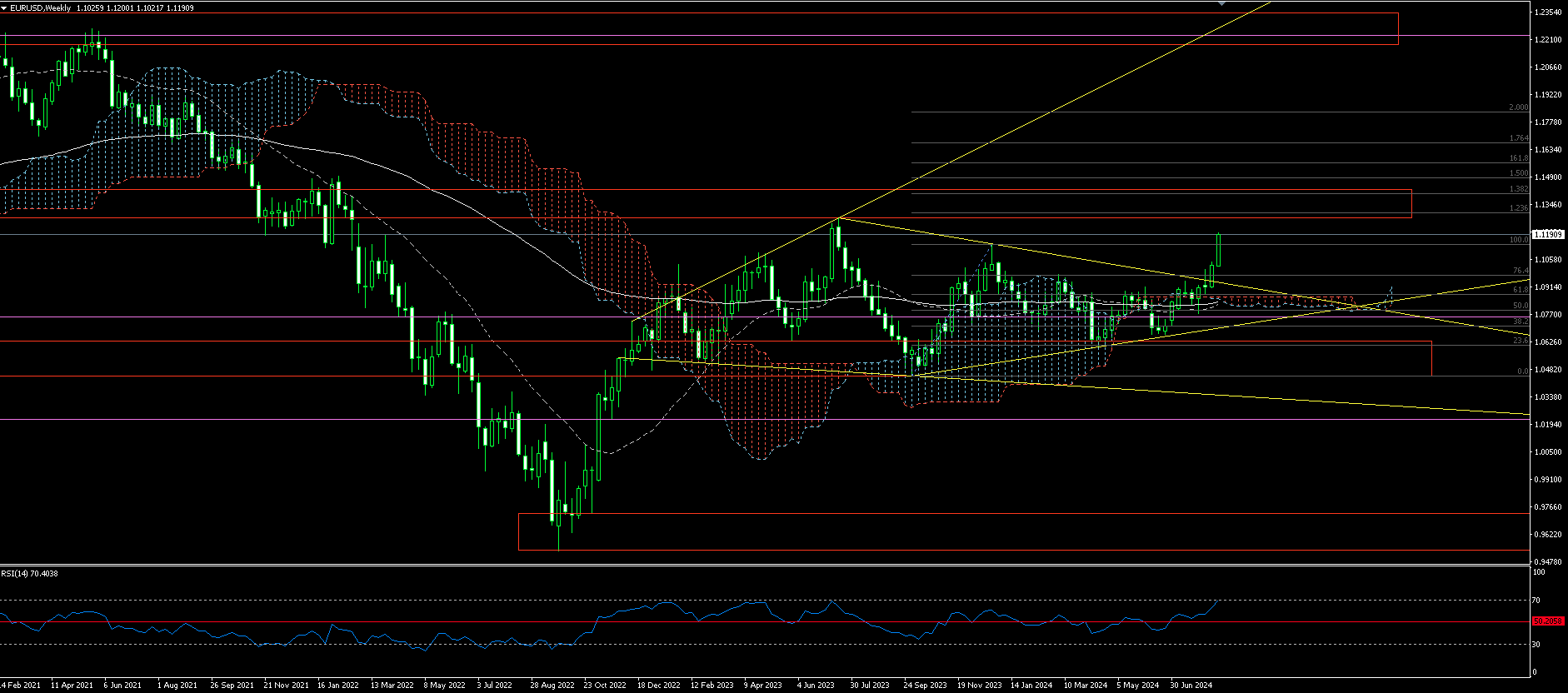
Task: Click the 28 Aug 2022 date label
Action: (x=552, y=686)
